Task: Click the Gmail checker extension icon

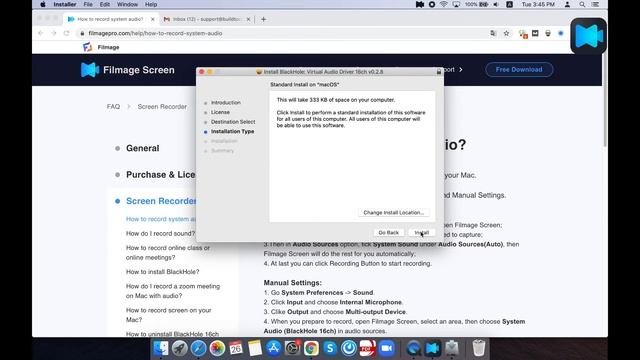Action: tap(535, 33)
